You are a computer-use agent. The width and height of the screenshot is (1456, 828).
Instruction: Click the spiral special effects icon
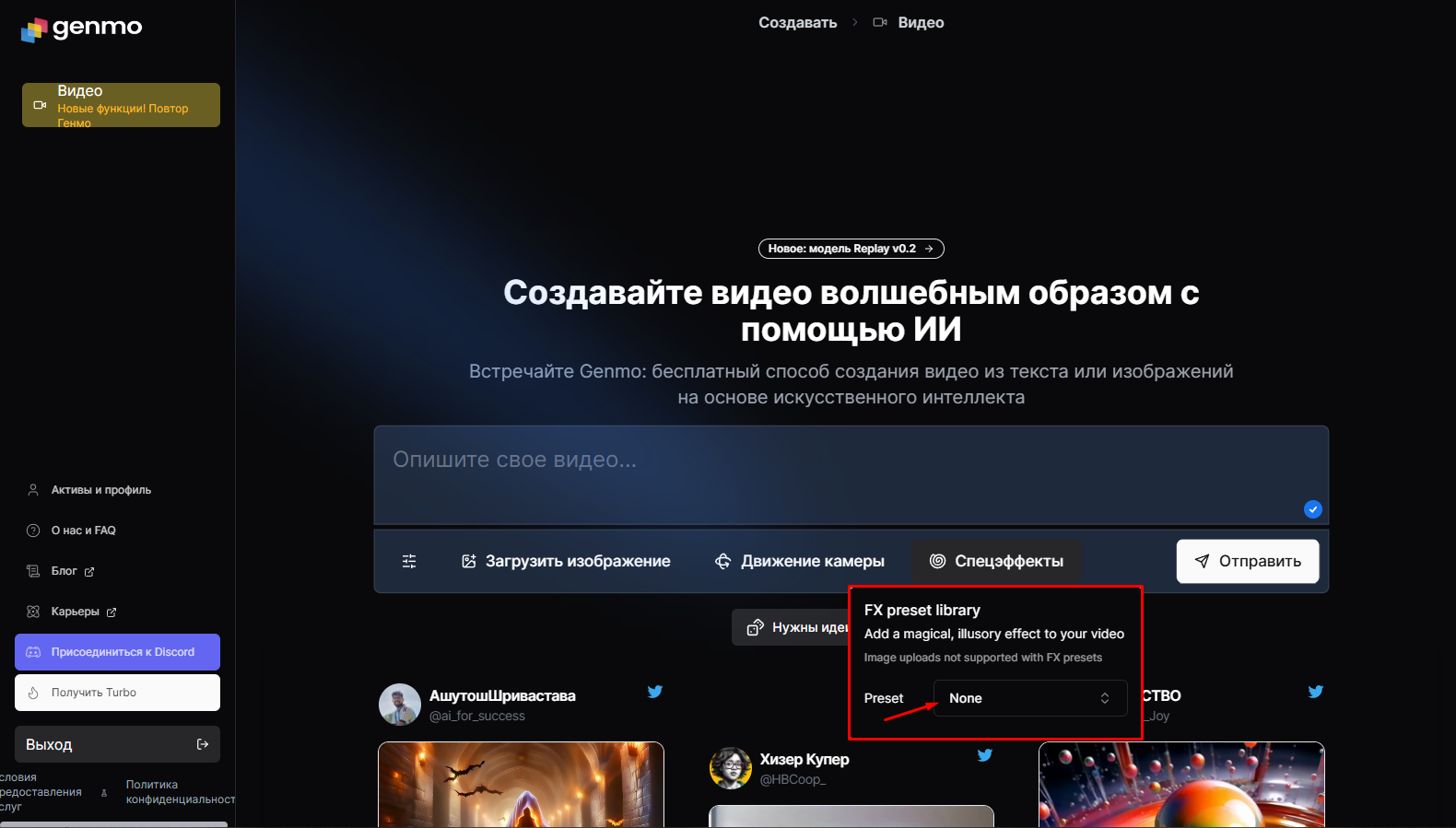(937, 561)
